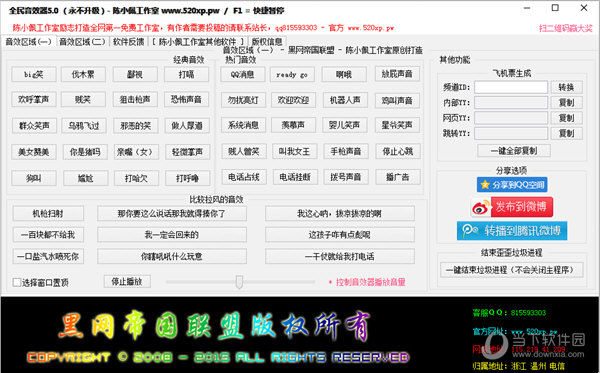Viewport: 600px width, 373px height.
Task: Play the 你是猪吗 sound effect
Action: point(85,152)
